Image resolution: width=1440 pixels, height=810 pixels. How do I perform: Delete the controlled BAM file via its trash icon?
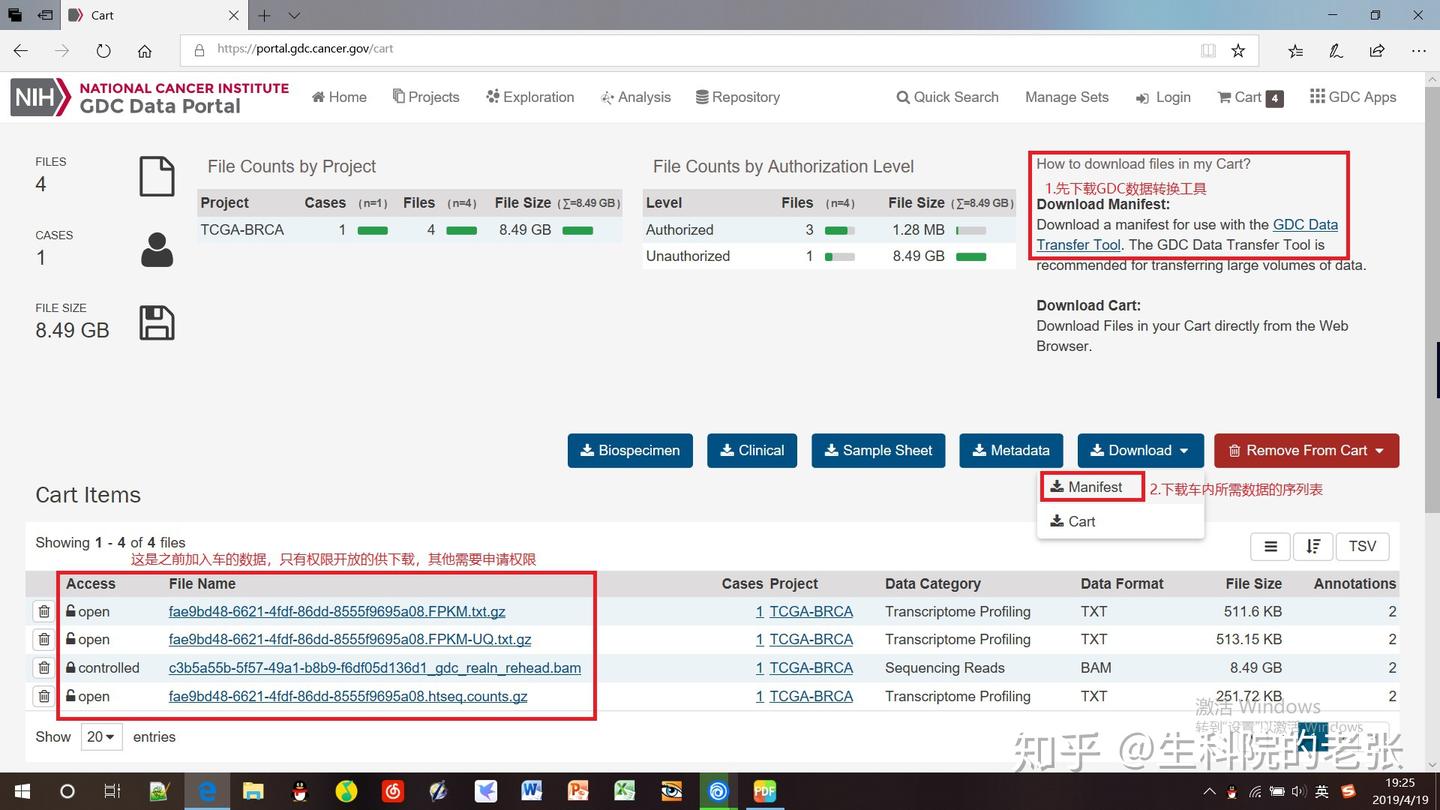tap(43, 667)
